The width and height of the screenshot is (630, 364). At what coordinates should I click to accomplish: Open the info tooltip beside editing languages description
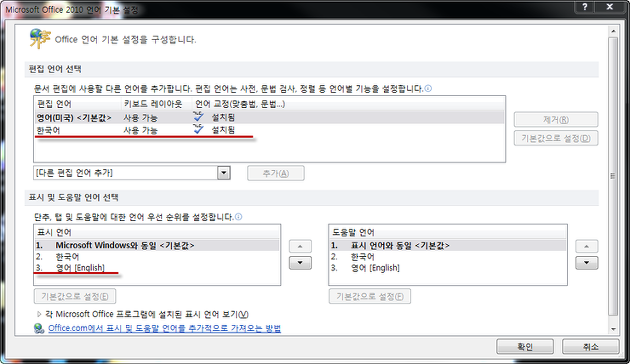point(428,88)
